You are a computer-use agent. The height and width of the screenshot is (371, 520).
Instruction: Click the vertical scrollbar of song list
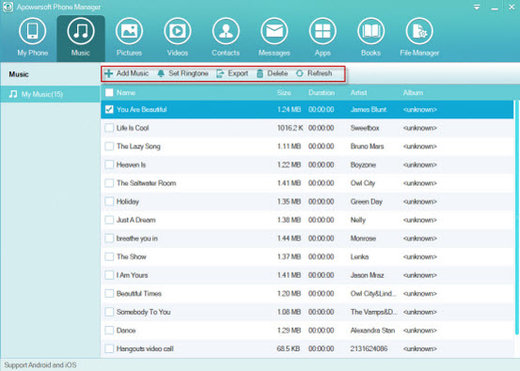(516, 217)
